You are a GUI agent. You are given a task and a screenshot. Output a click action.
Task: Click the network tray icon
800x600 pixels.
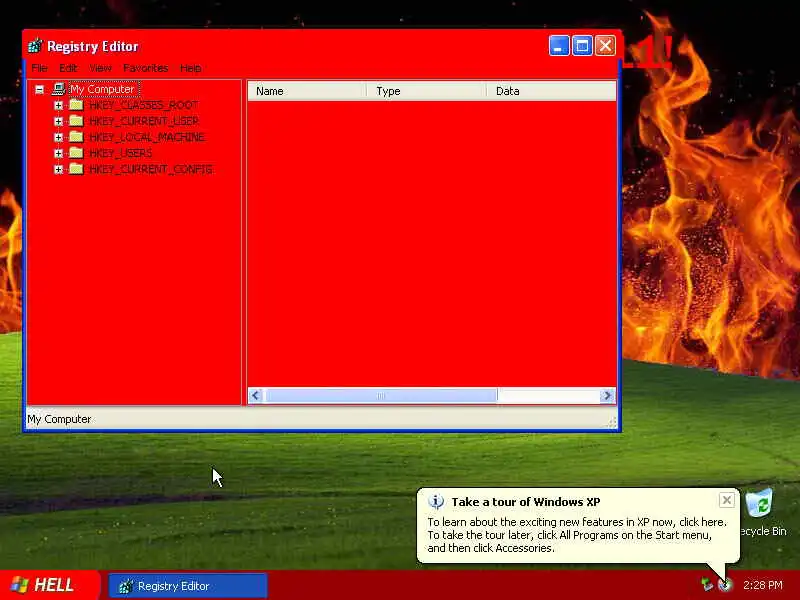707,585
